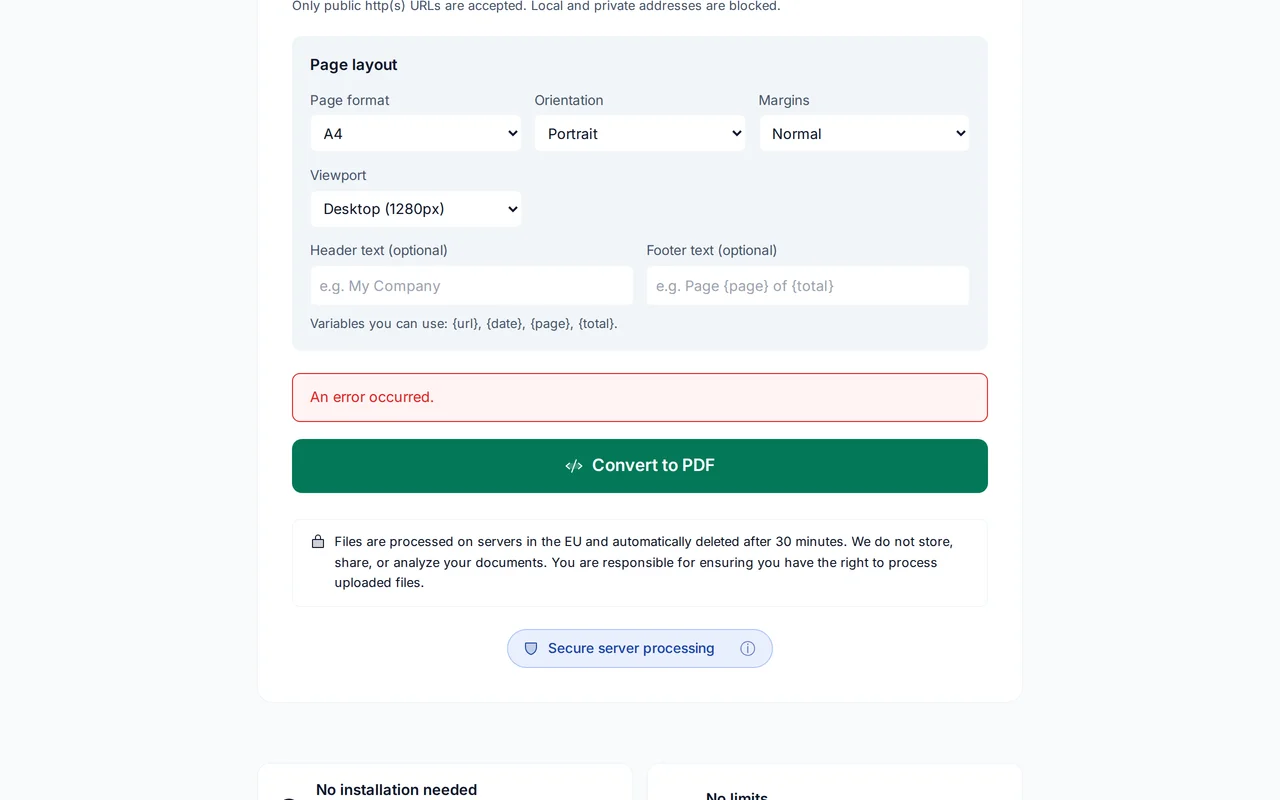
Task: Click the info circle next to Secure server processing
Action: 748,648
